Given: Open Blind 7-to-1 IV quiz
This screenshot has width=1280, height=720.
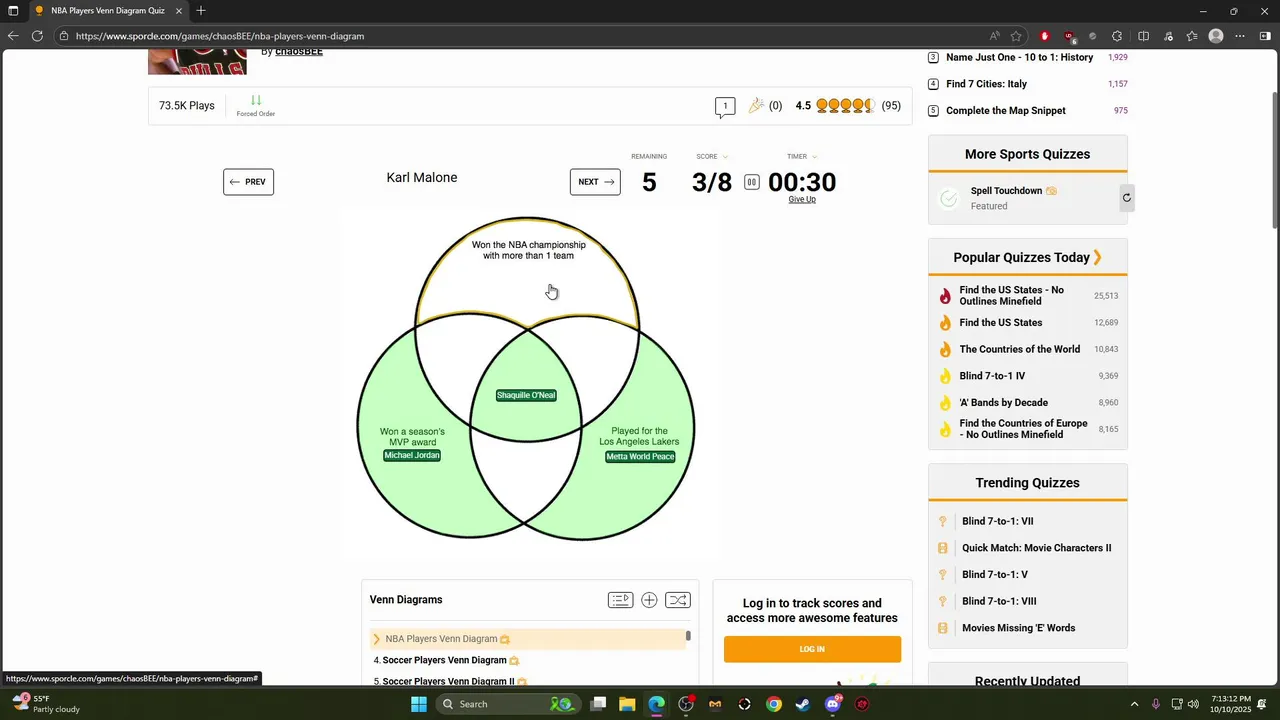Looking at the screenshot, I should [x=992, y=376].
